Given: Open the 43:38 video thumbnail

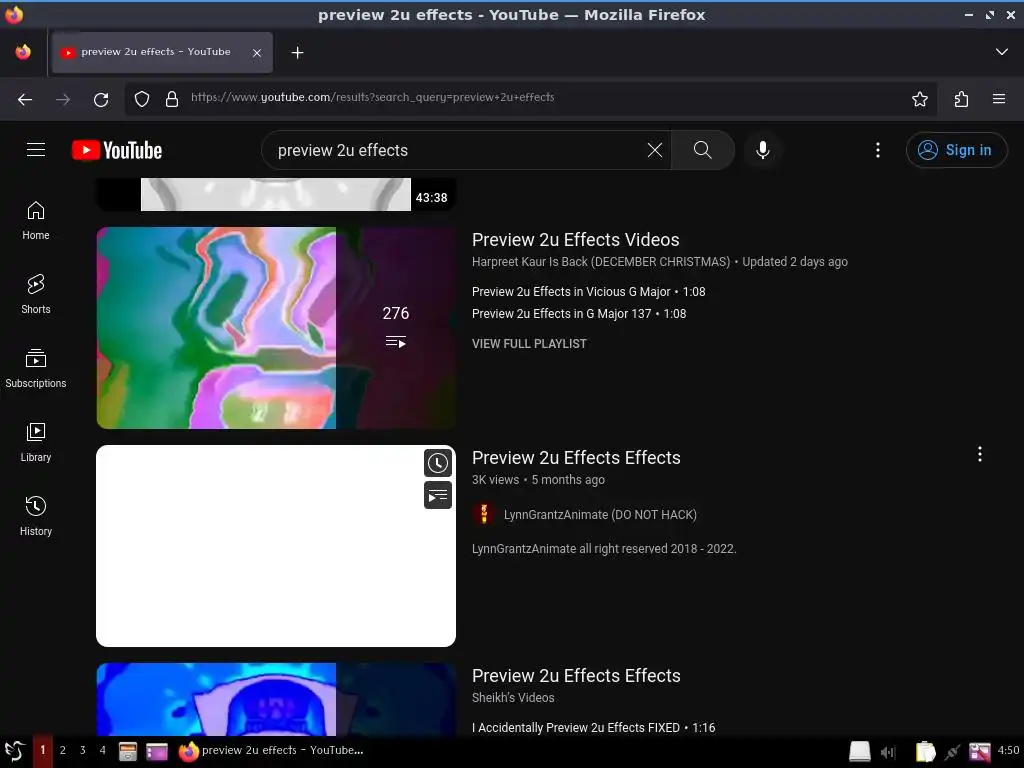Looking at the screenshot, I should tap(276, 194).
